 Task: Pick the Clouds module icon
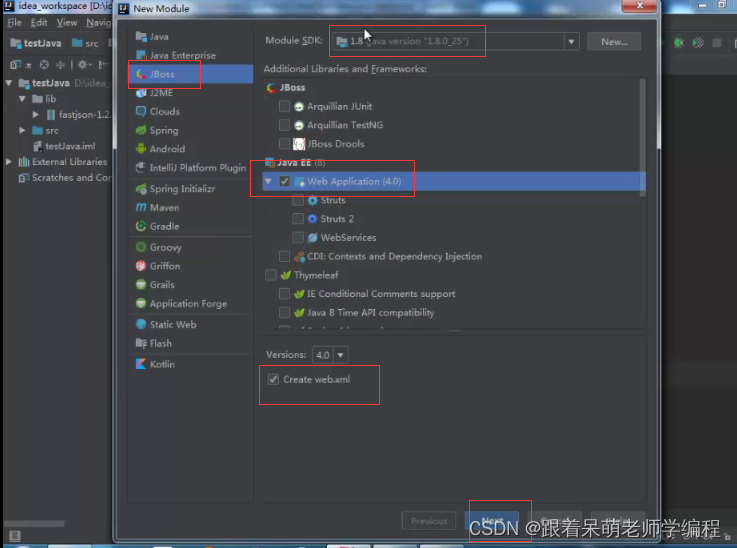141,111
